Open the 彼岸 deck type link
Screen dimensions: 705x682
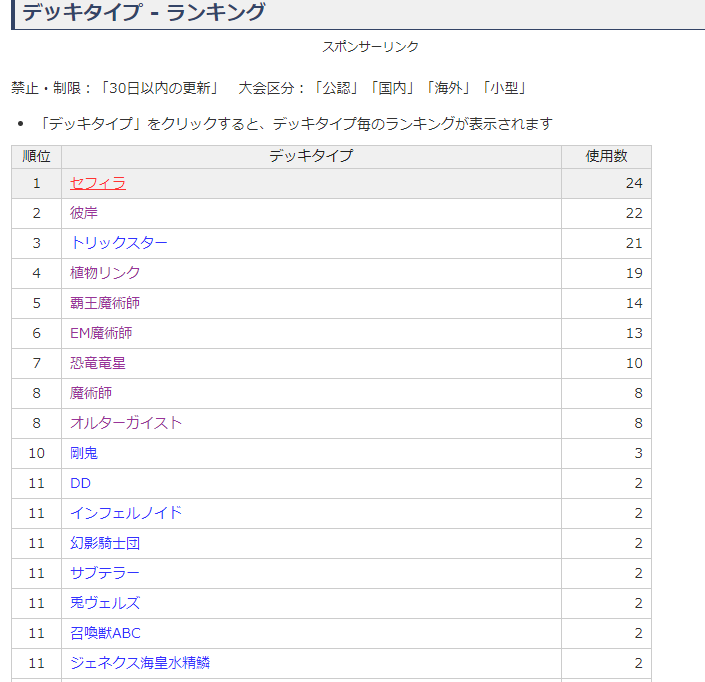tap(84, 213)
